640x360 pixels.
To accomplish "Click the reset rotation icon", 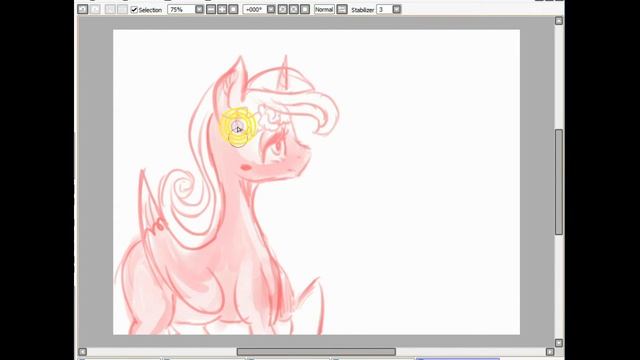I will click(305, 9).
